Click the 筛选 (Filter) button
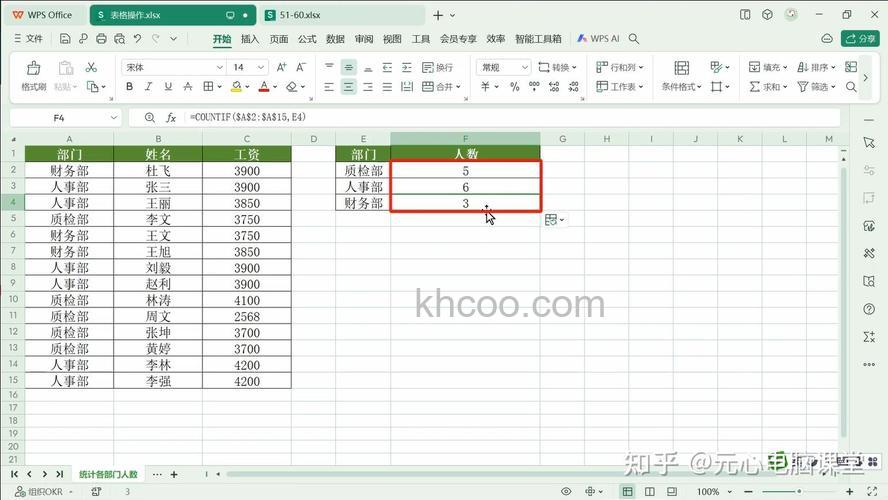888x500 pixels. pos(816,87)
